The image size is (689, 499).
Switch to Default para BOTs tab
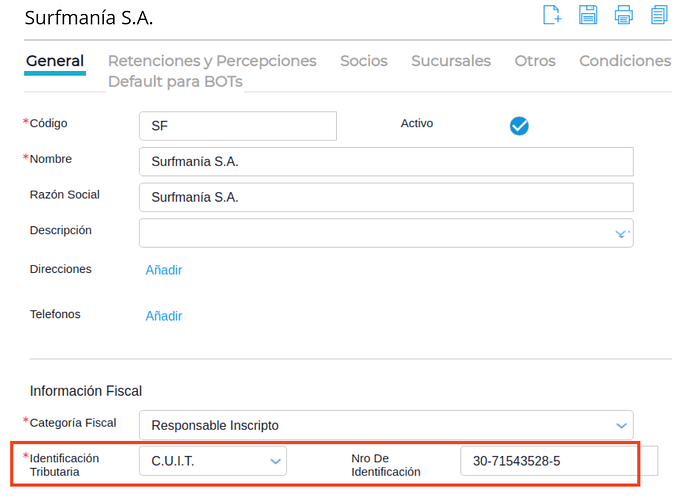click(175, 81)
